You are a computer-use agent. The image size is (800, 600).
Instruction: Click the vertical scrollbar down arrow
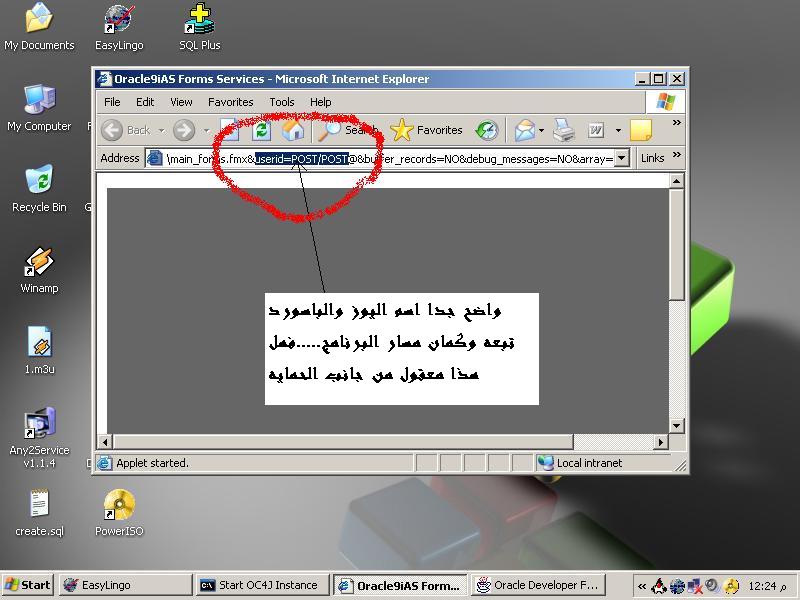pos(677,426)
